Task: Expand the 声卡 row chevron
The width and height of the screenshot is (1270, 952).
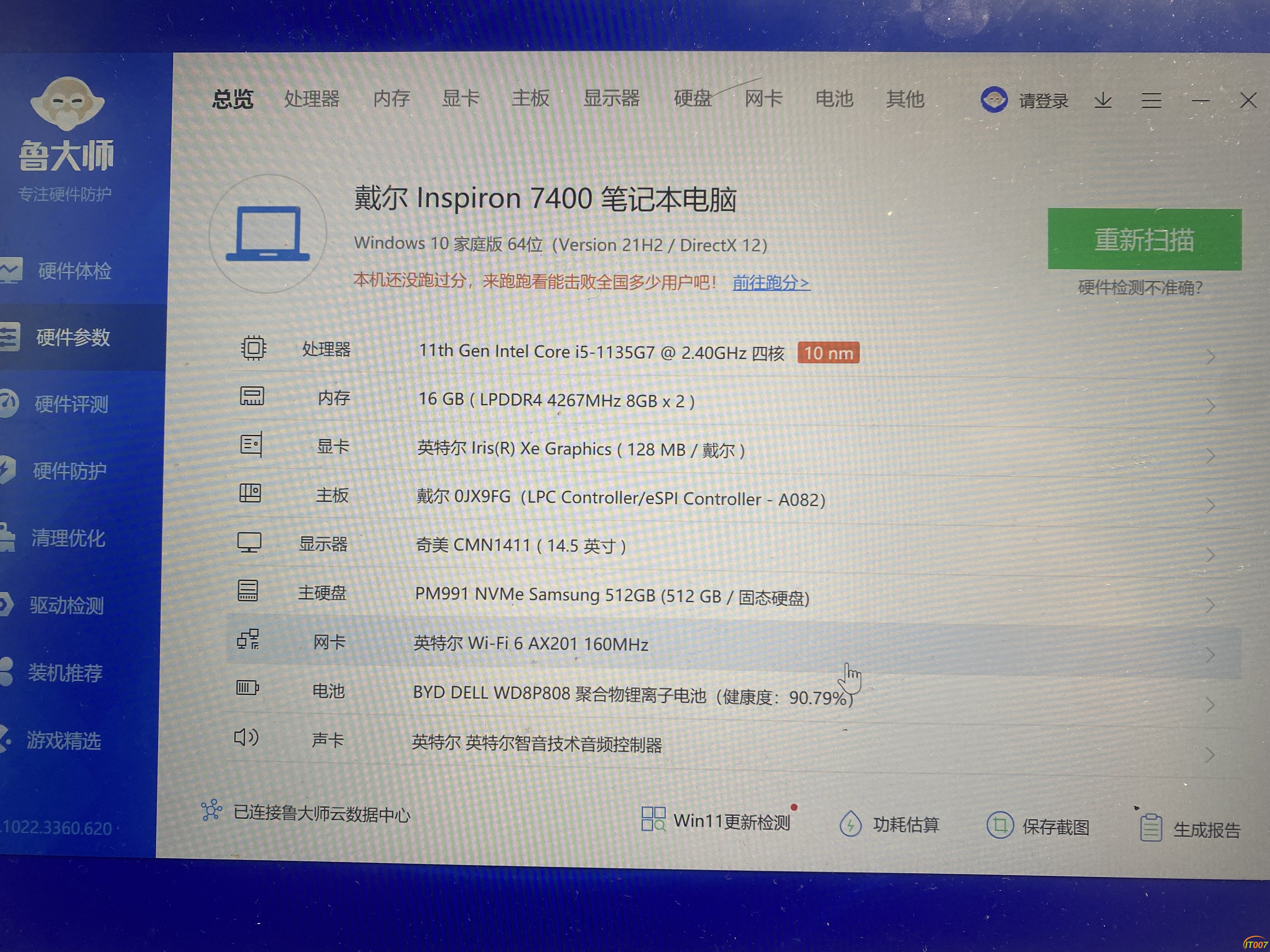Action: [1210, 755]
